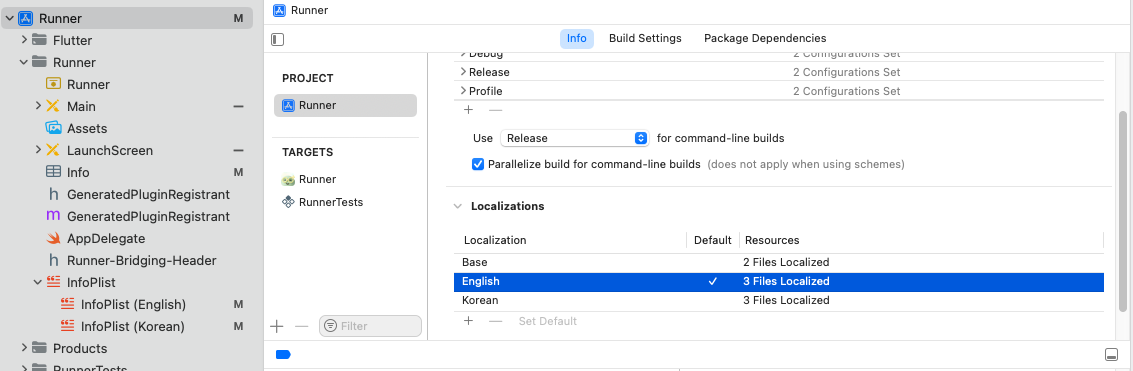Expand the Profile configuration row
The width and height of the screenshot is (1133, 371).
click(463, 91)
